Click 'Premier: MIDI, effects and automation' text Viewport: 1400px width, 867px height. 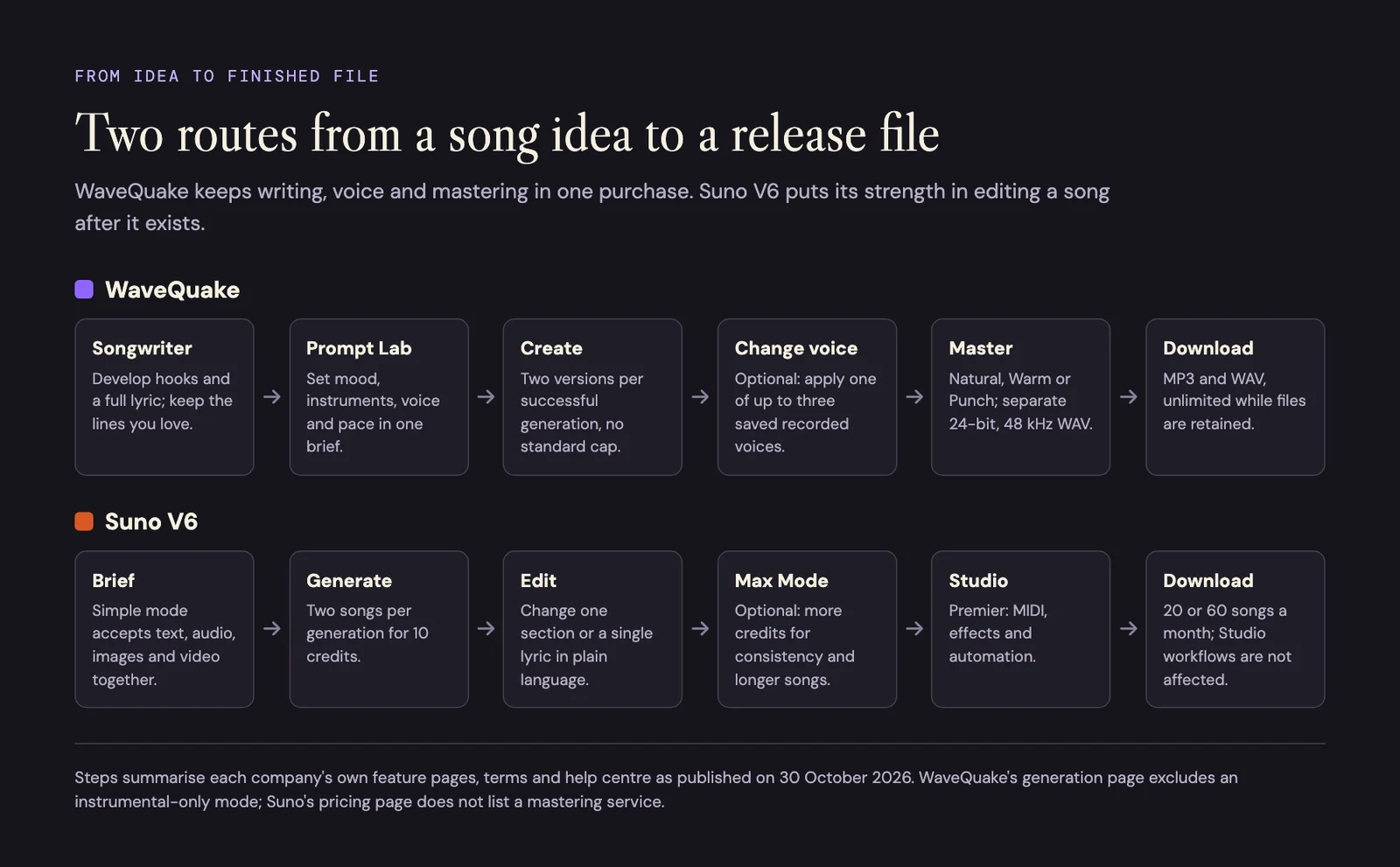pyautogui.click(x=997, y=633)
